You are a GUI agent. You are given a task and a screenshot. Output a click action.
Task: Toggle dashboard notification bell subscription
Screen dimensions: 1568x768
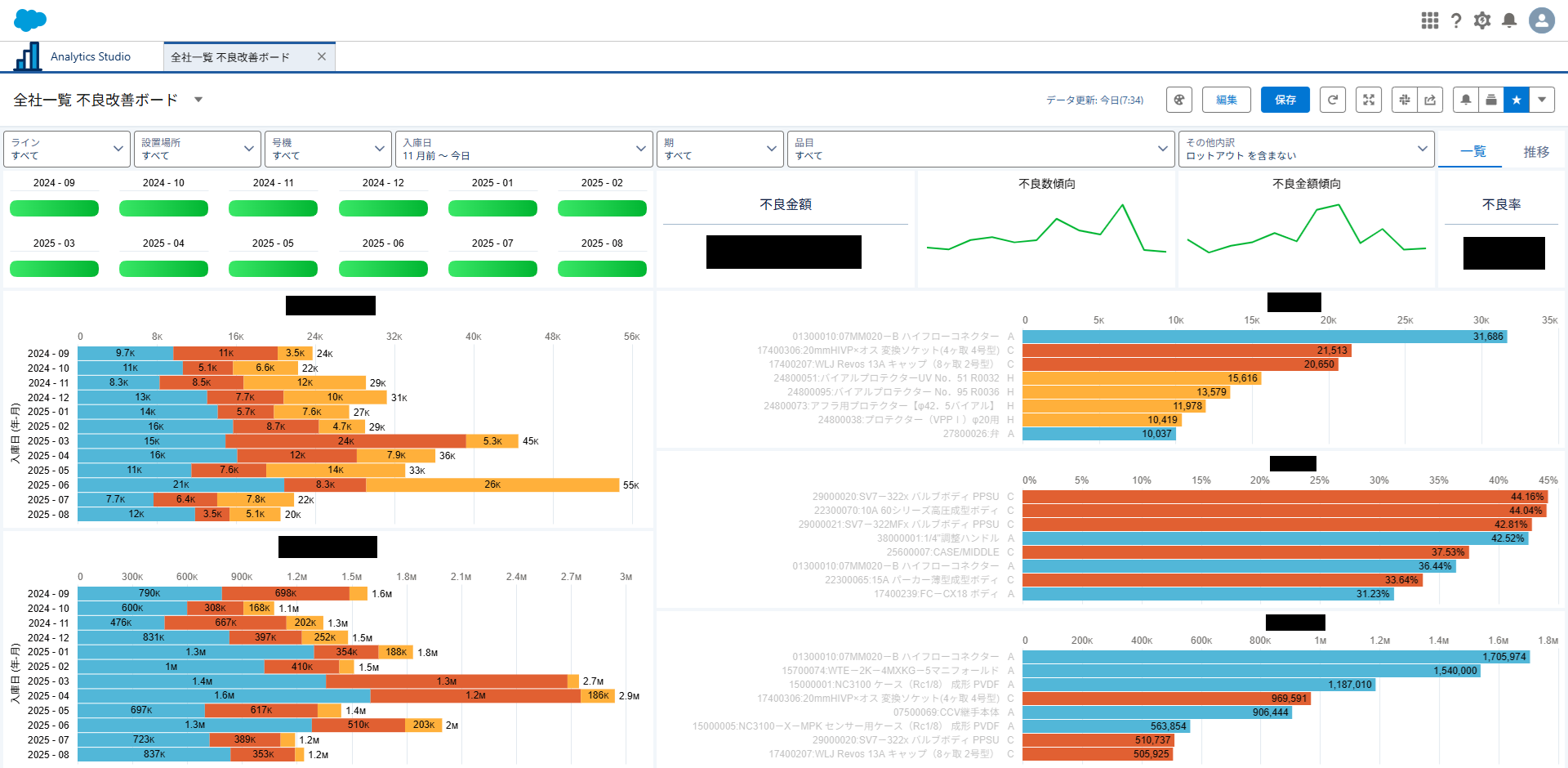click(1466, 100)
